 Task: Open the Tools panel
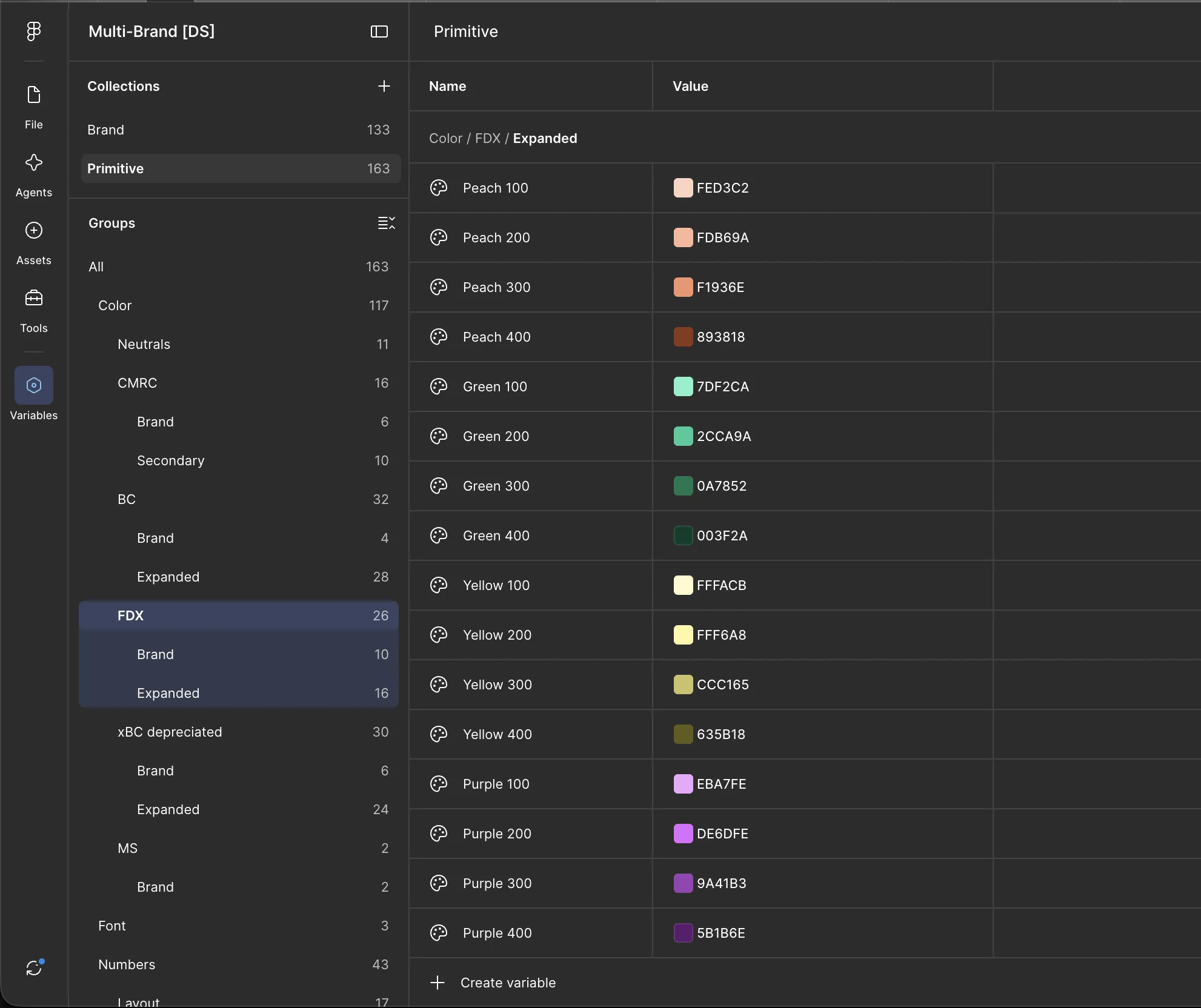pos(34,311)
